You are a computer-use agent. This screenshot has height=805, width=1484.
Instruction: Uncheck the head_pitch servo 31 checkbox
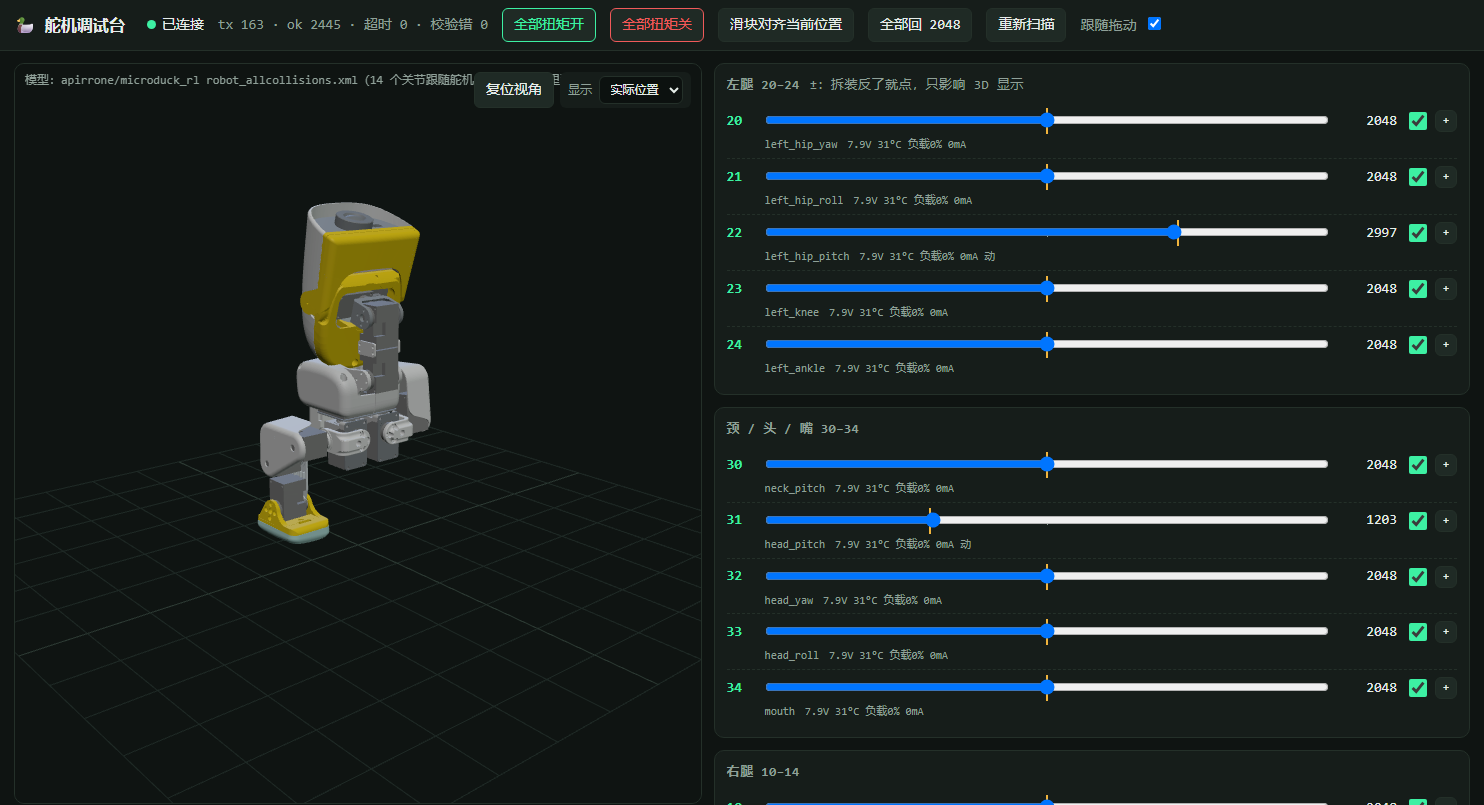1417,521
